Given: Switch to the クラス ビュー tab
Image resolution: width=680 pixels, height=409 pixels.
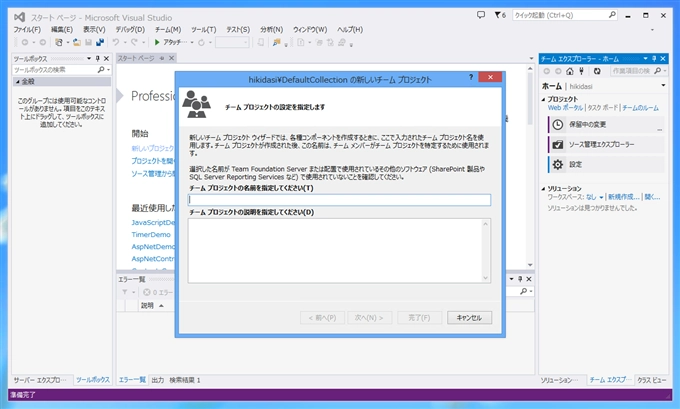Looking at the screenshot, I should point(651,380).
